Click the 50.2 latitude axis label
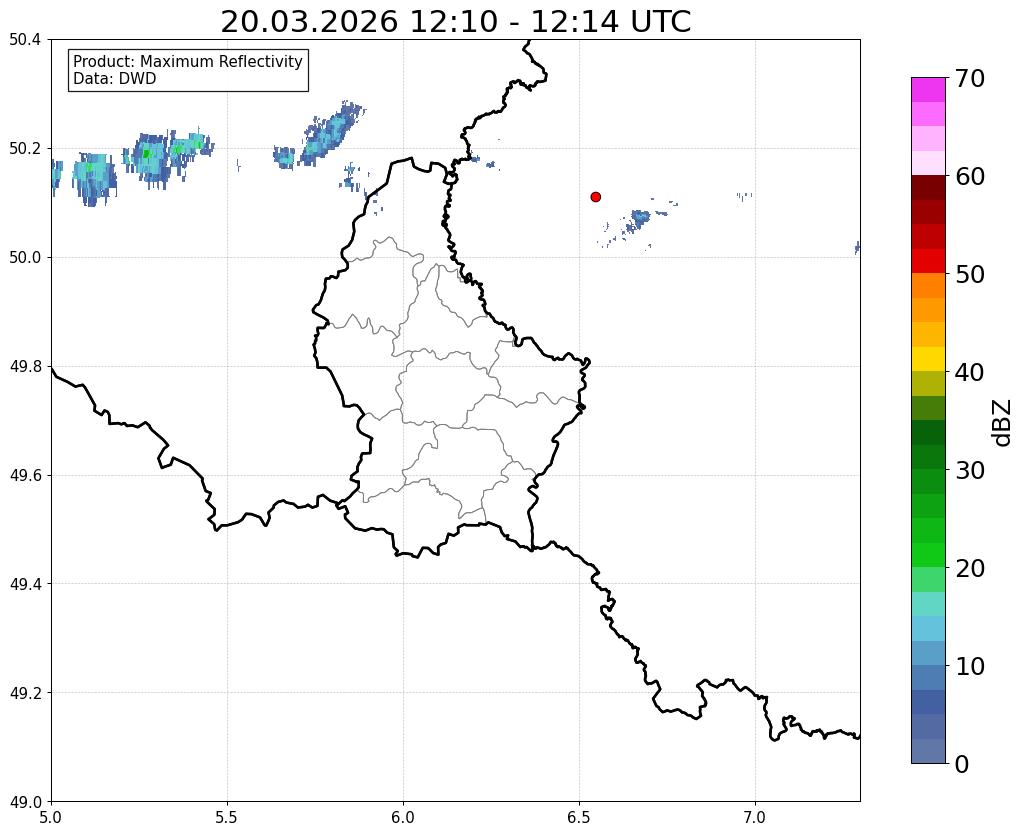 click(x=25, y=149)
